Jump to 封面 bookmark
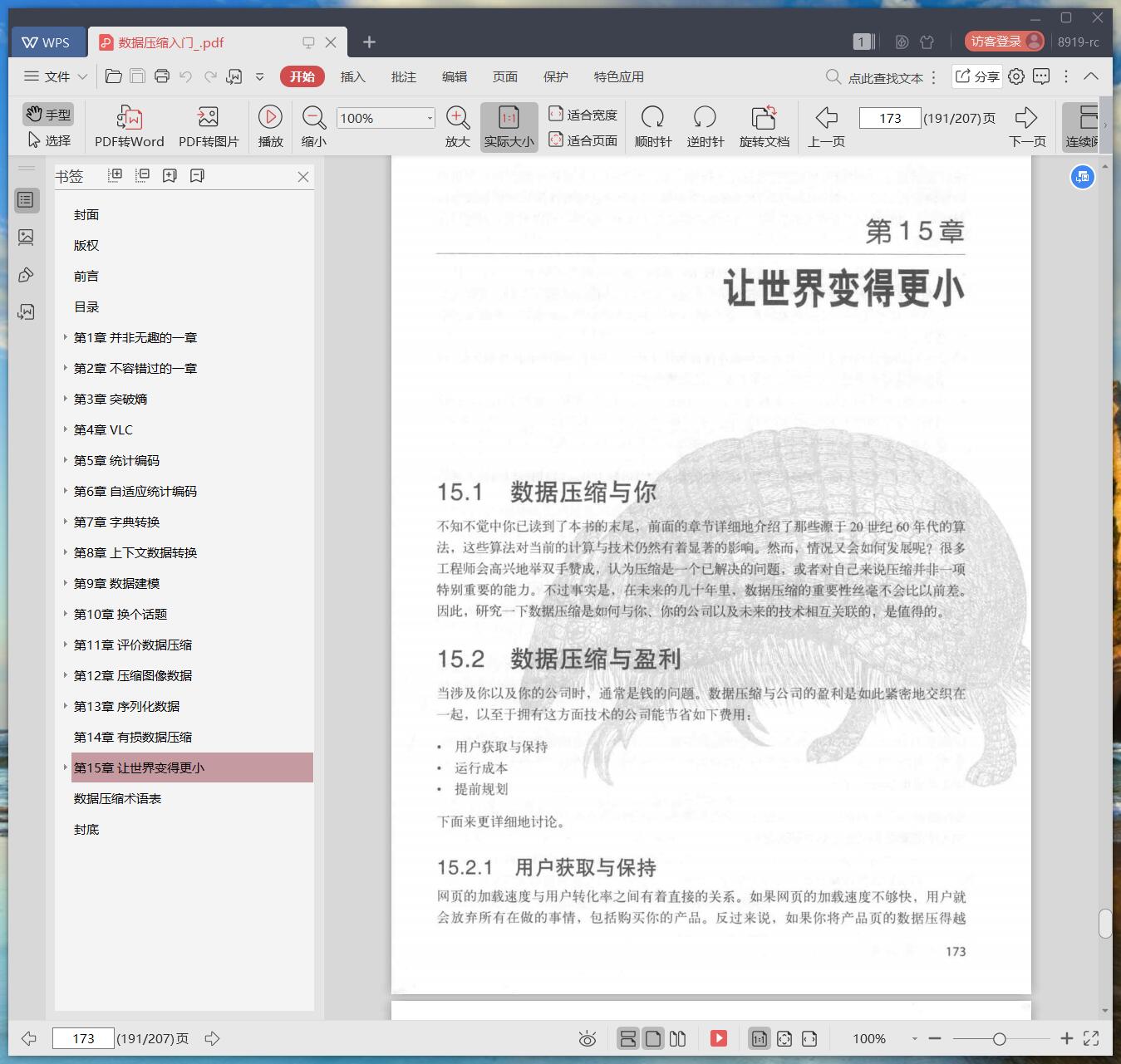This screenshot has width=1121, height=1064. pyautogui.click(x=86, y=214)
